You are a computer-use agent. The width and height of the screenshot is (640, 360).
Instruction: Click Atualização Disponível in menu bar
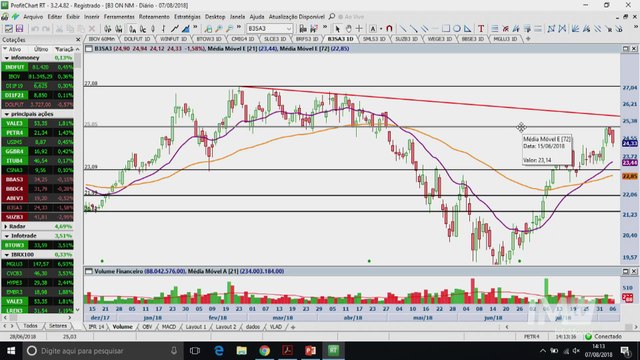[x=297, y=17]
